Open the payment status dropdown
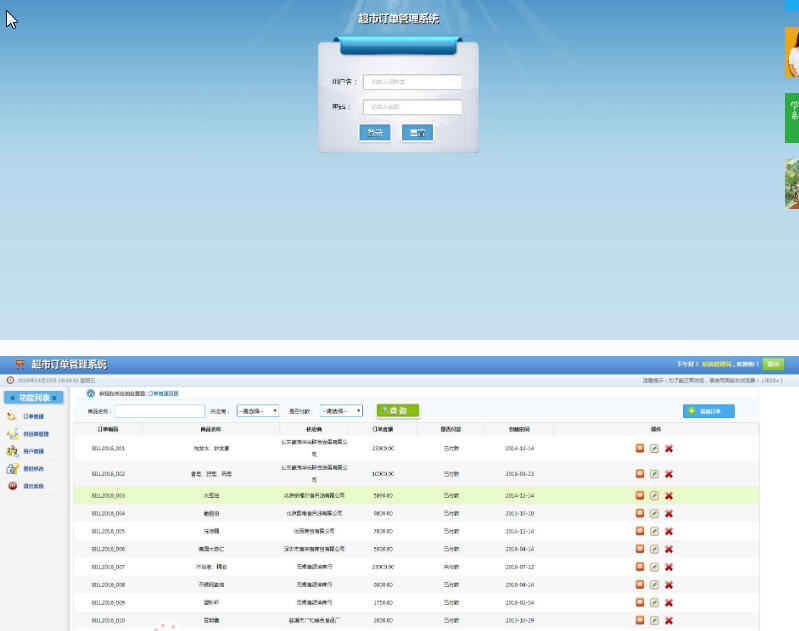The image size is (799, 631). [341, 411]
